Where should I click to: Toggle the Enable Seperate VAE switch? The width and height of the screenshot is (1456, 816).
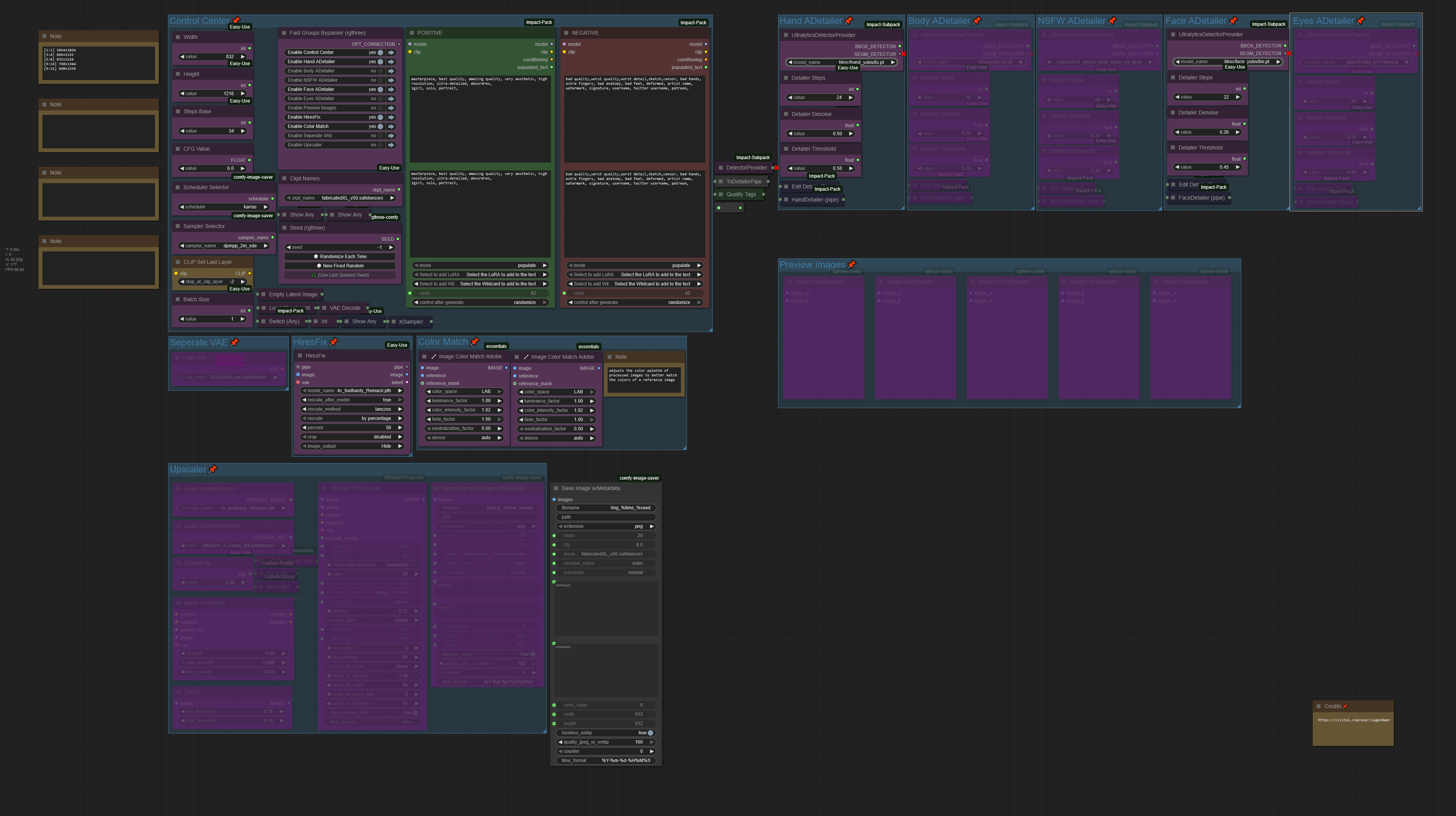(380, 136)
